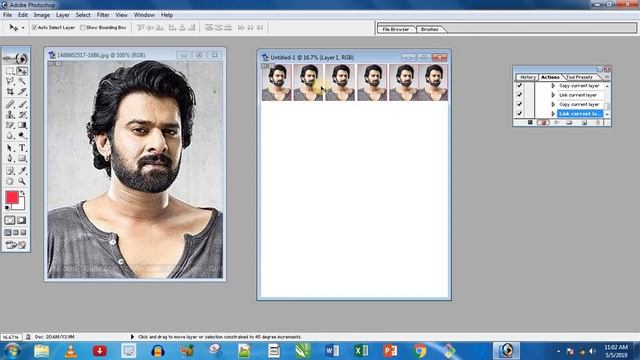Open the status bar document info arrow
This screenshot has width=640, height=360.
(x=132, y=337)
